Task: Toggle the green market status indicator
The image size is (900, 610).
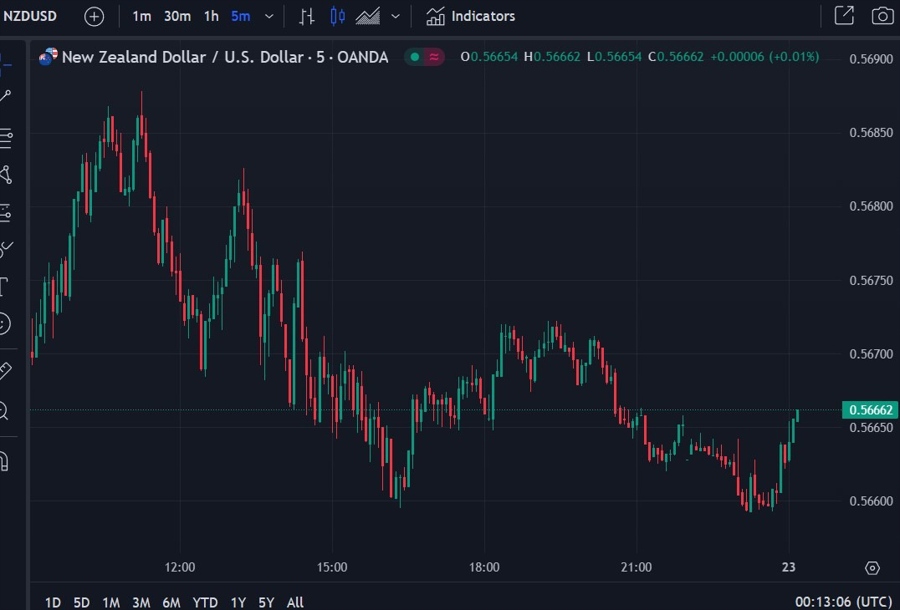Action: pos(414,57)
